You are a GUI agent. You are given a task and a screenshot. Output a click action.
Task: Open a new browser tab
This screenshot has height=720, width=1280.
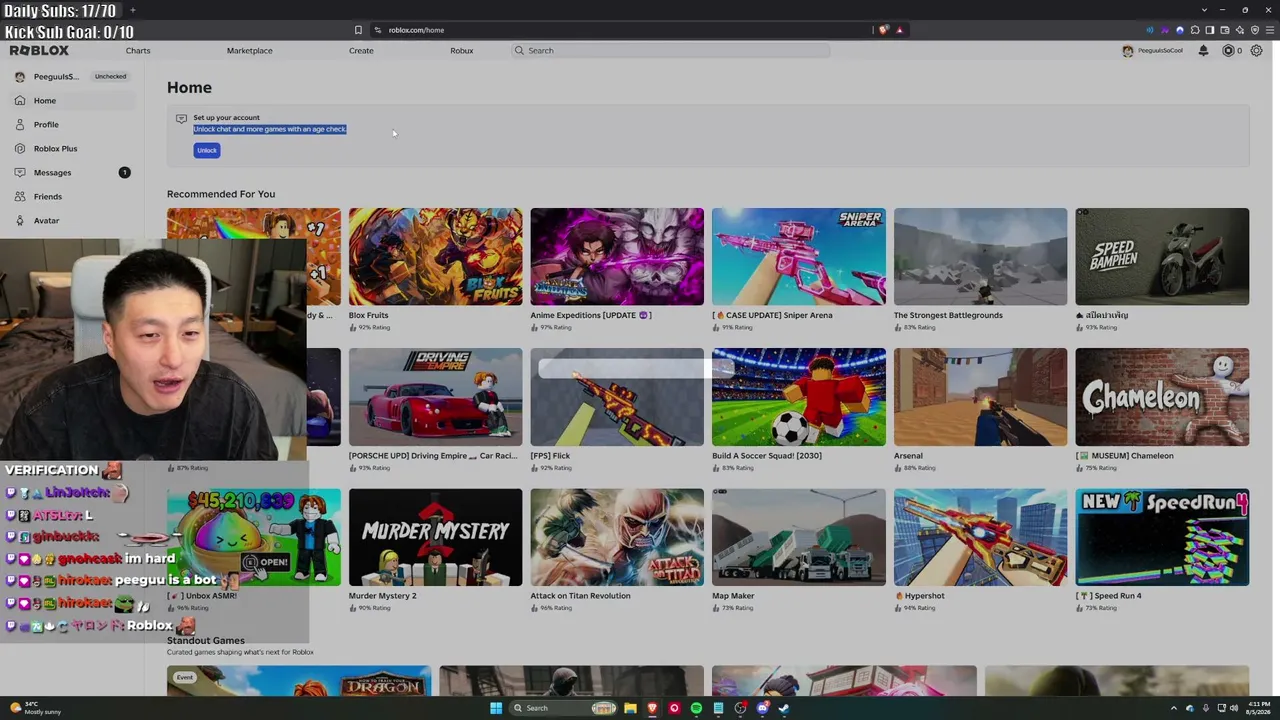point(132,10)
